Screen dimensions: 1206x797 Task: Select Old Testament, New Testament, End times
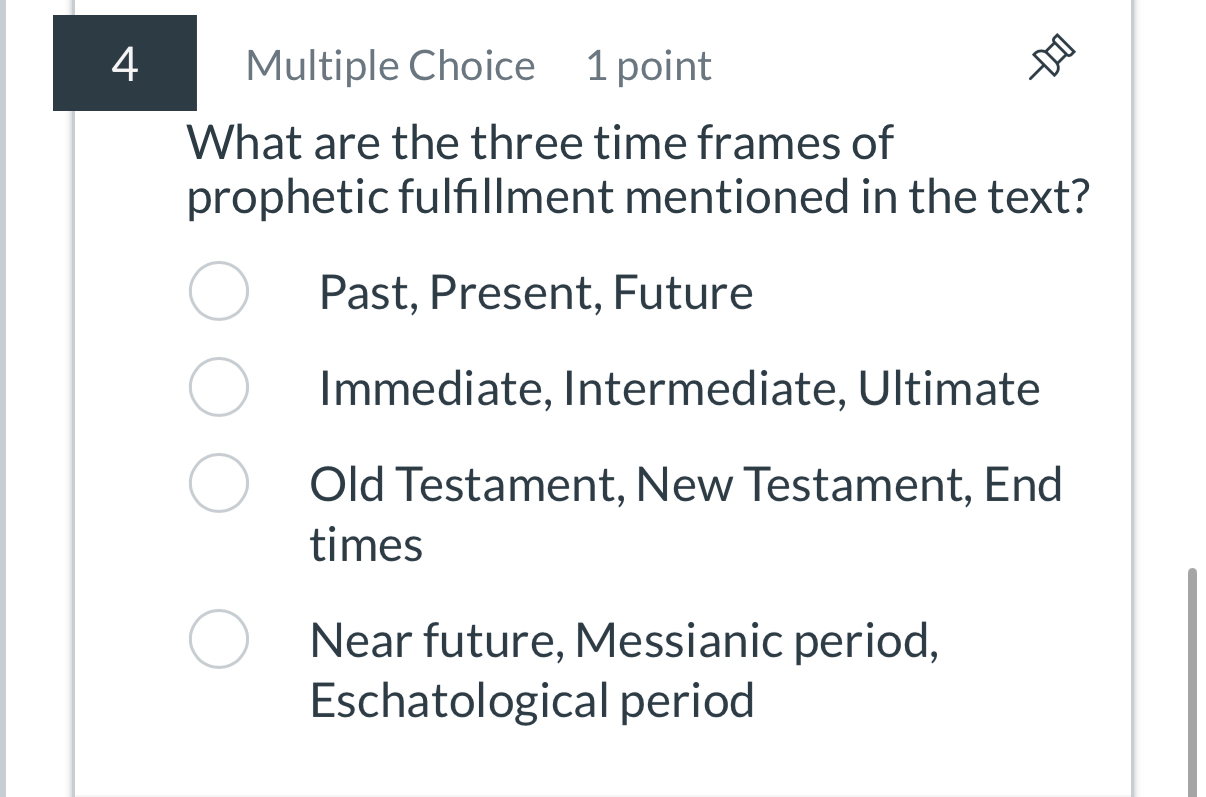[218, 483]
